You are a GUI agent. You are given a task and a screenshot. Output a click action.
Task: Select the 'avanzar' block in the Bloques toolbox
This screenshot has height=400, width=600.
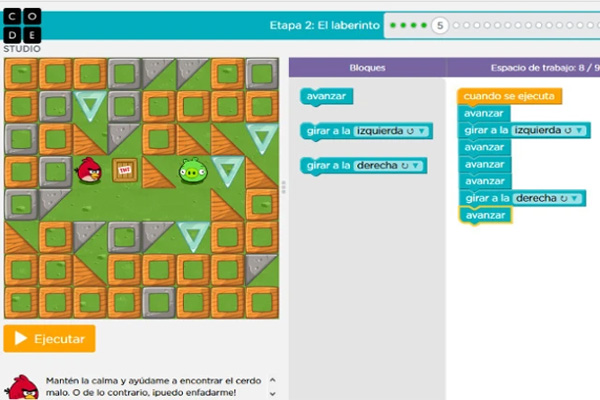(x=326, y=96)
